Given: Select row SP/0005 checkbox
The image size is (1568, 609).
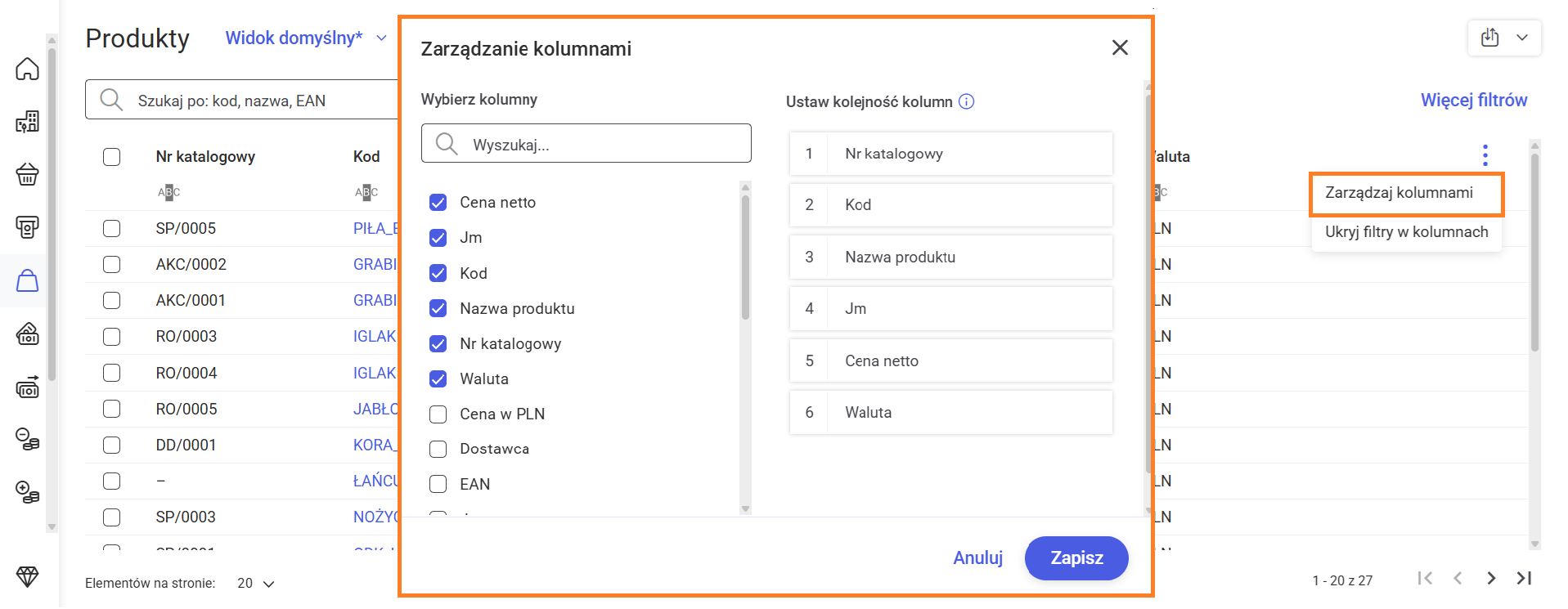Looking at the screenshot, I should [112, 229].
